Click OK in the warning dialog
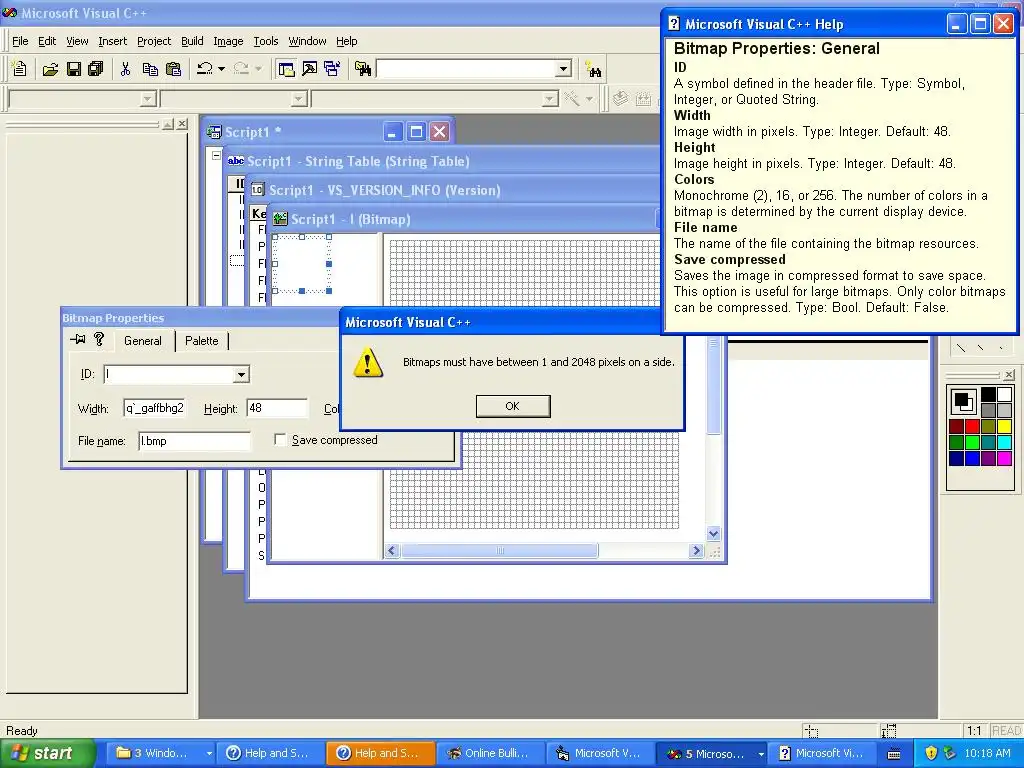 [513, 406]
